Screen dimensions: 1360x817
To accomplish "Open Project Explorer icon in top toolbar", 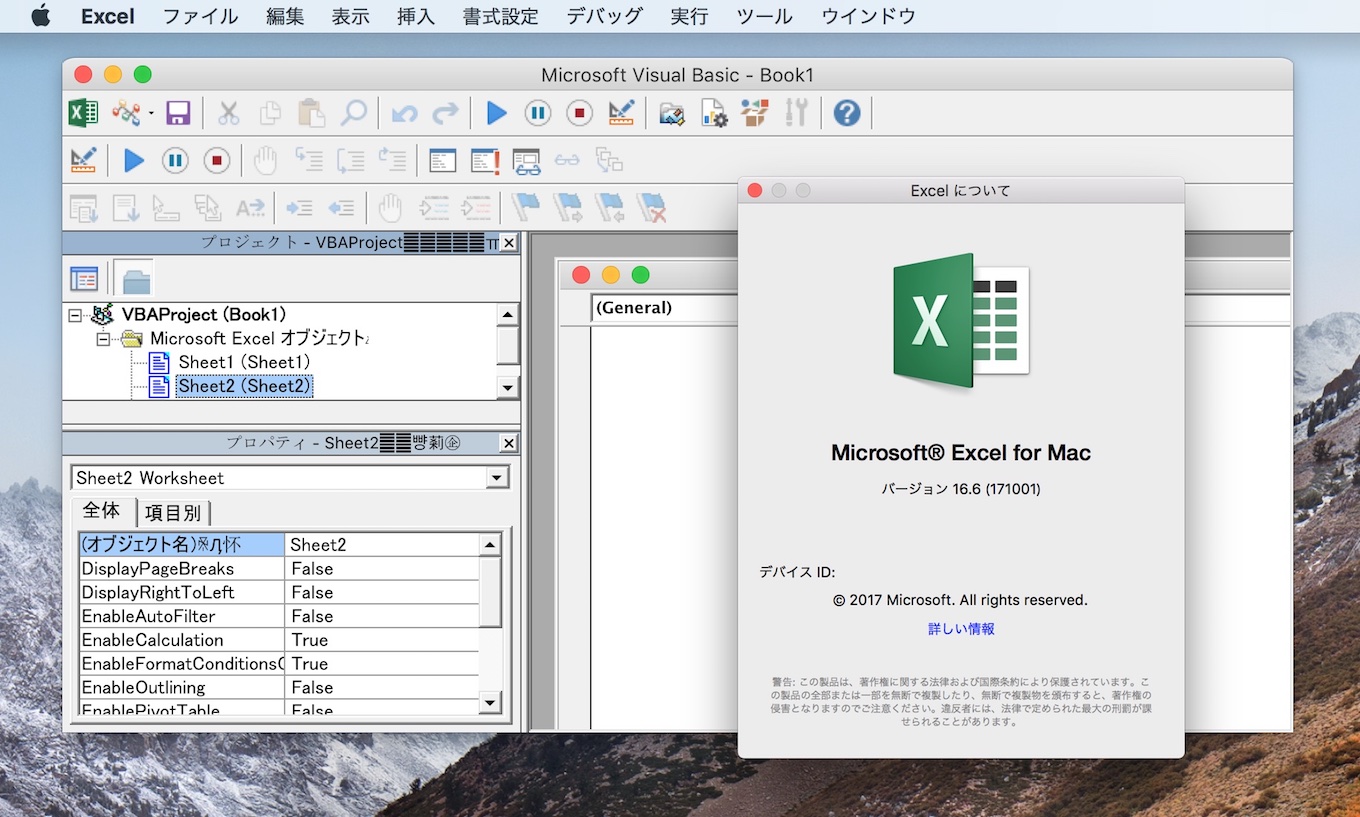I will [671, 113].
